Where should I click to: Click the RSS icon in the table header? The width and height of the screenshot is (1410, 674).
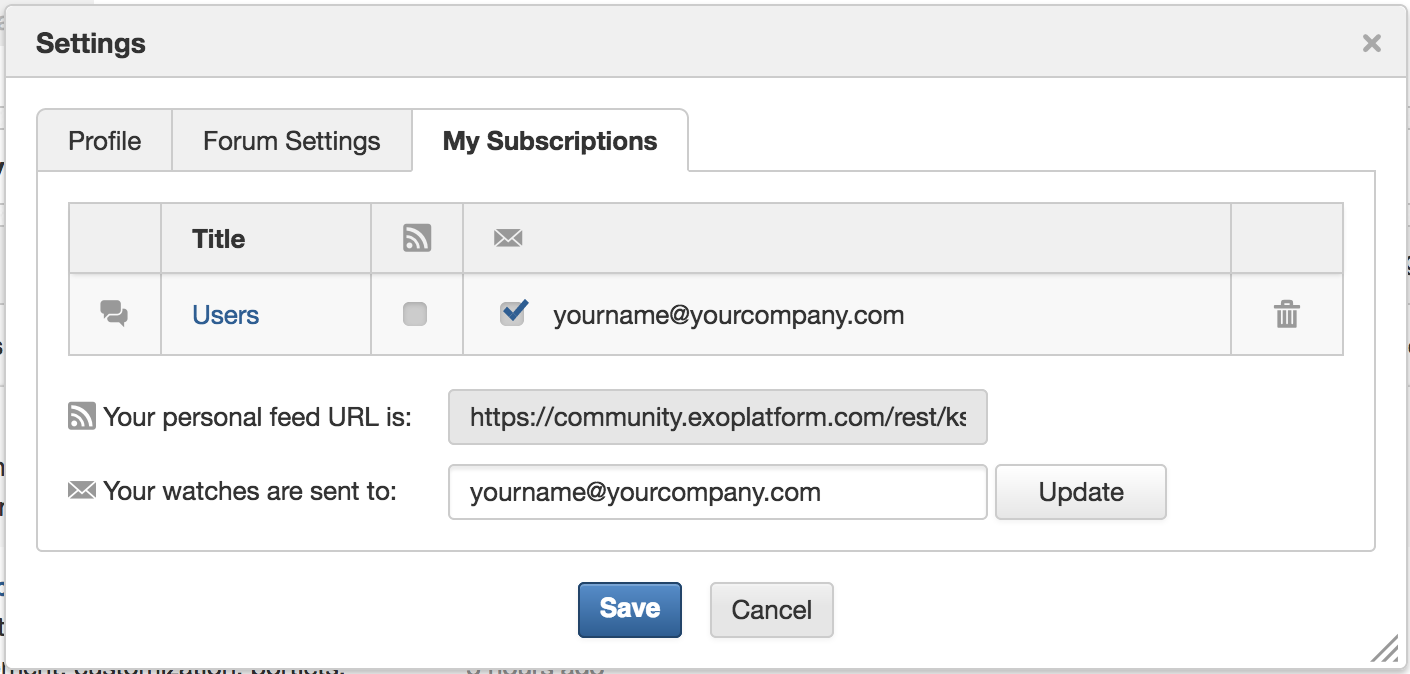pos(417,238)
